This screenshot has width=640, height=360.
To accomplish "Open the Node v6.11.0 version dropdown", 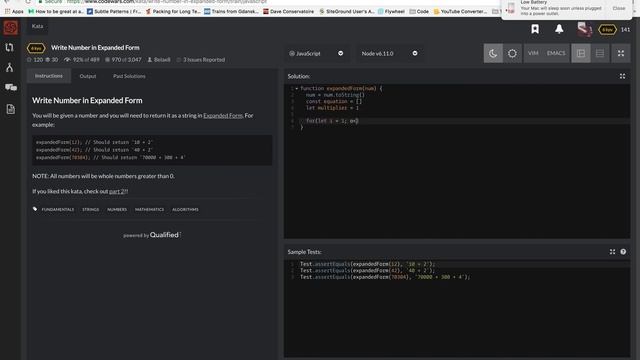I will [389, 53].
